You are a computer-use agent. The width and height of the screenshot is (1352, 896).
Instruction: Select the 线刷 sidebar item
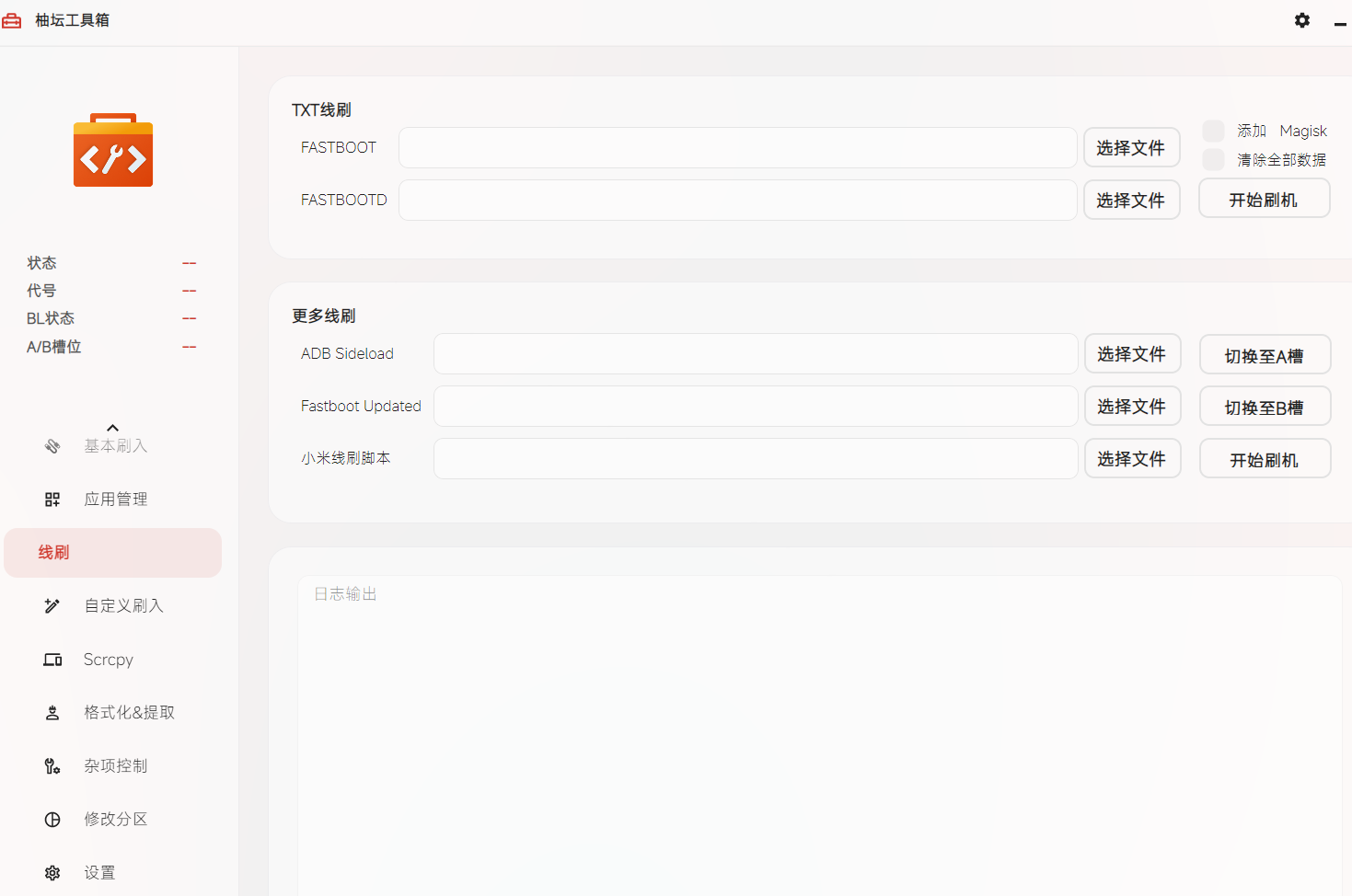point(112,553)
